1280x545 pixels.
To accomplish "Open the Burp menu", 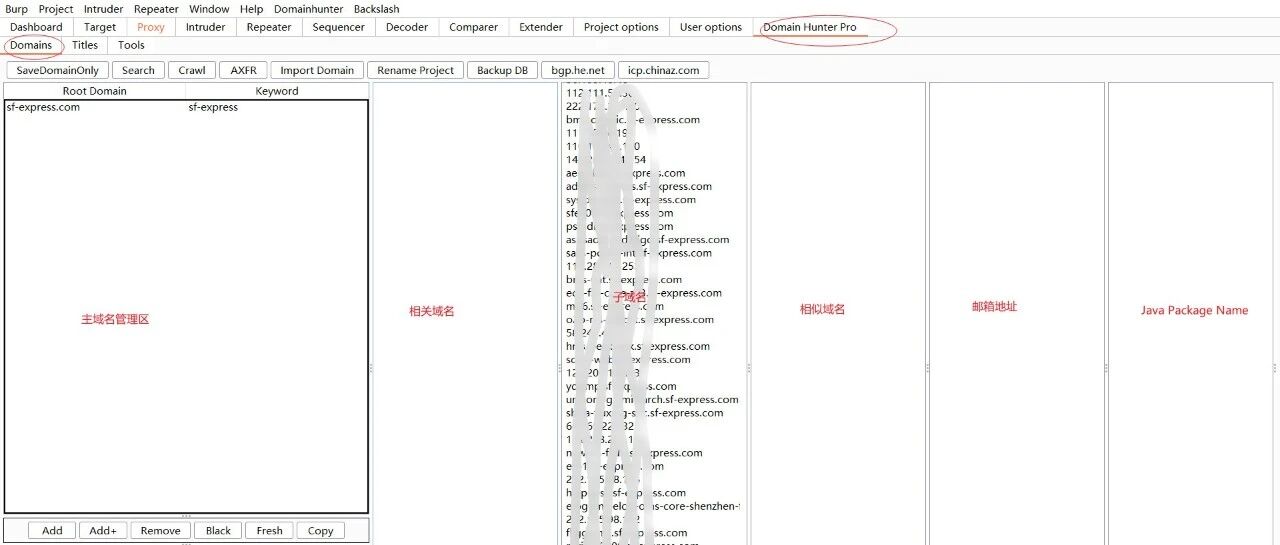I will 16,9.
